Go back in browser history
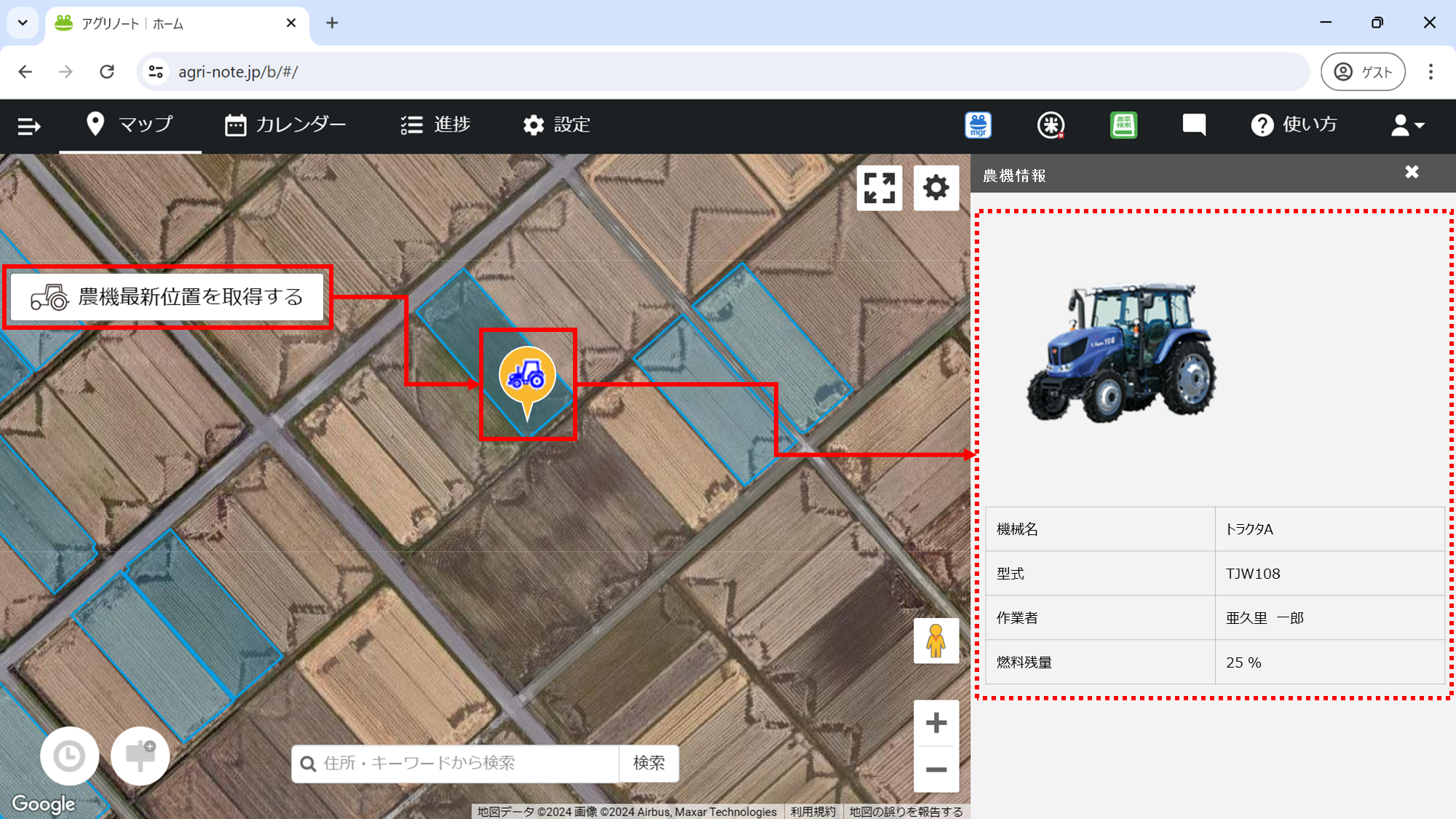The height and width of the screenshot is (819, 1456). pos(25,71)
